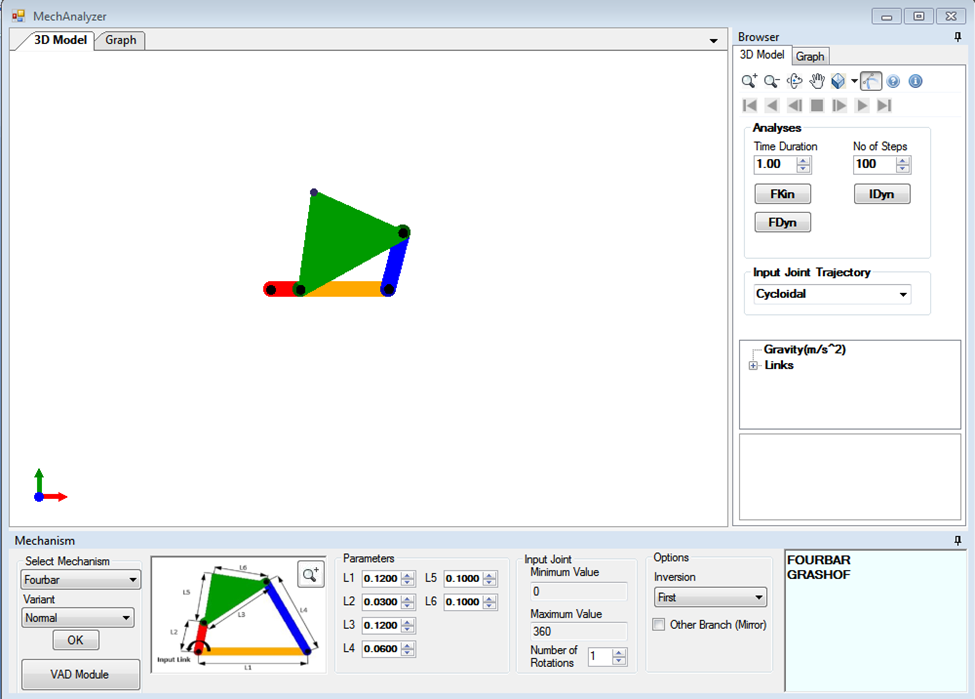Click the L1 parameter field
The height and width of the screenshot is (699, 975).
[381, 578]
